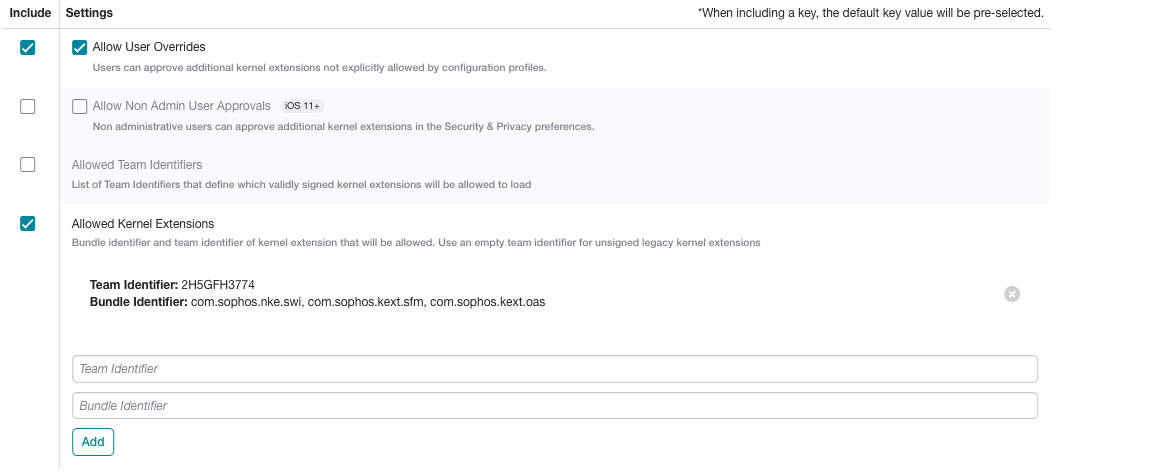Viewport: 1150px width, 474px height.
Task: Select the Allowed Team Identifiers heading
Action: coord(136,164)
